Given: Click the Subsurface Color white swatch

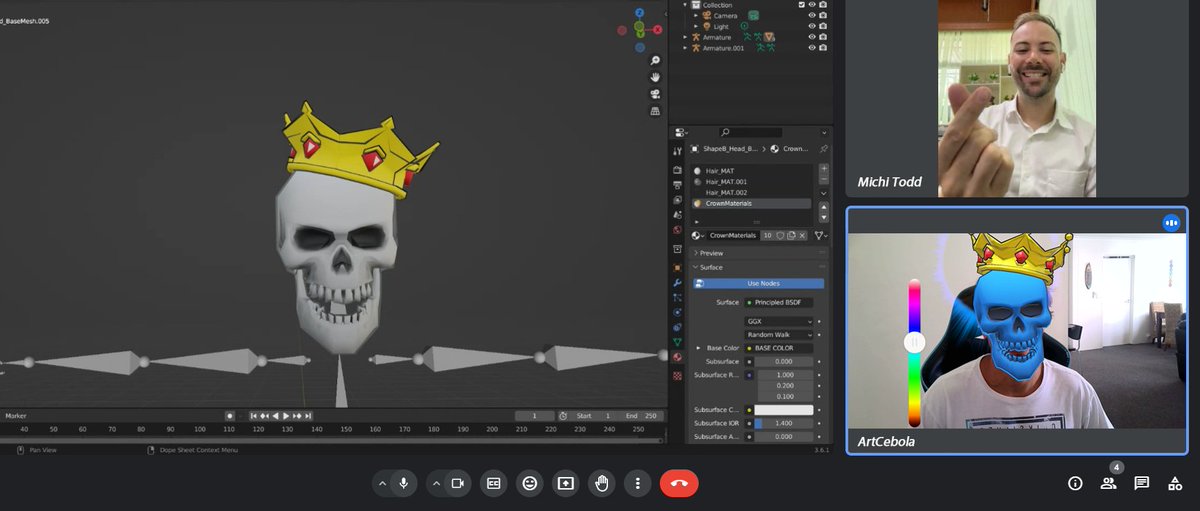Looking at the screenshot, I should click(785, 410).
